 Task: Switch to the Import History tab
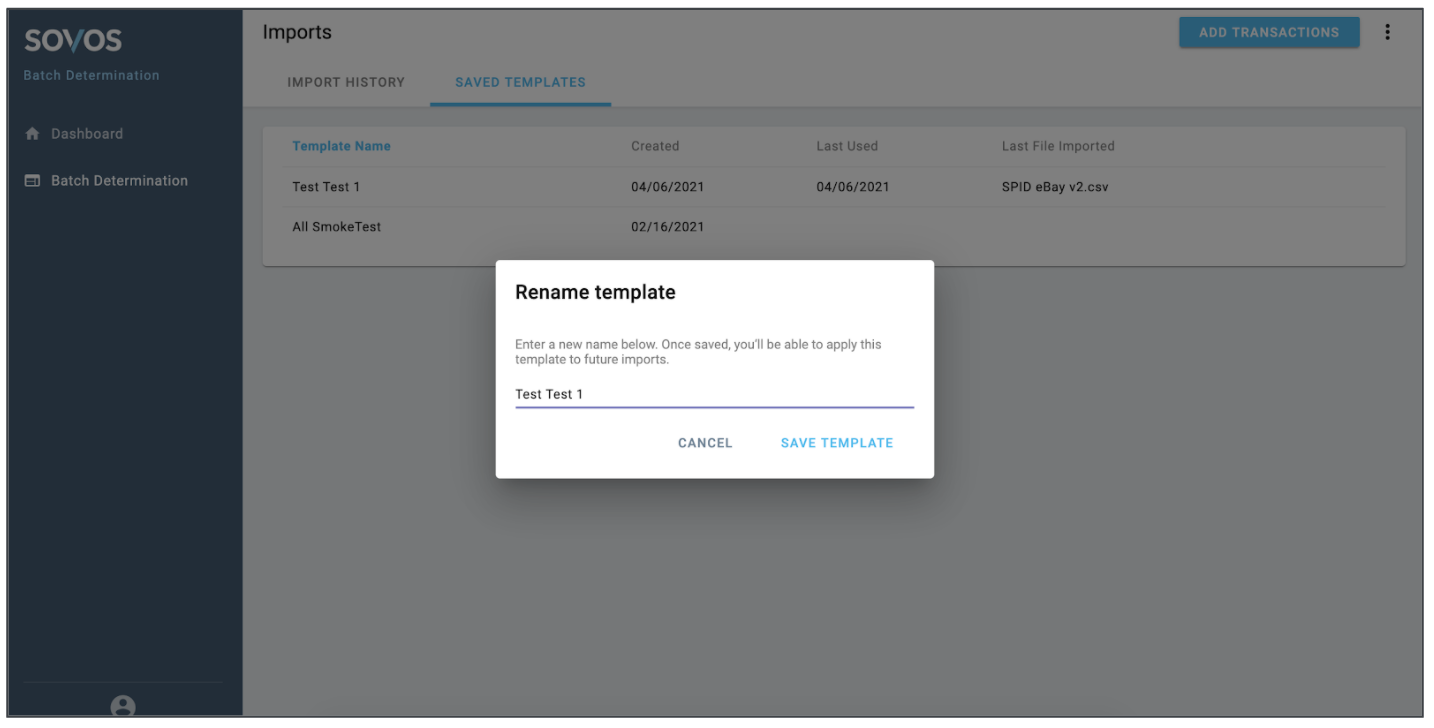pyautogui.click(x=346, y=82)
